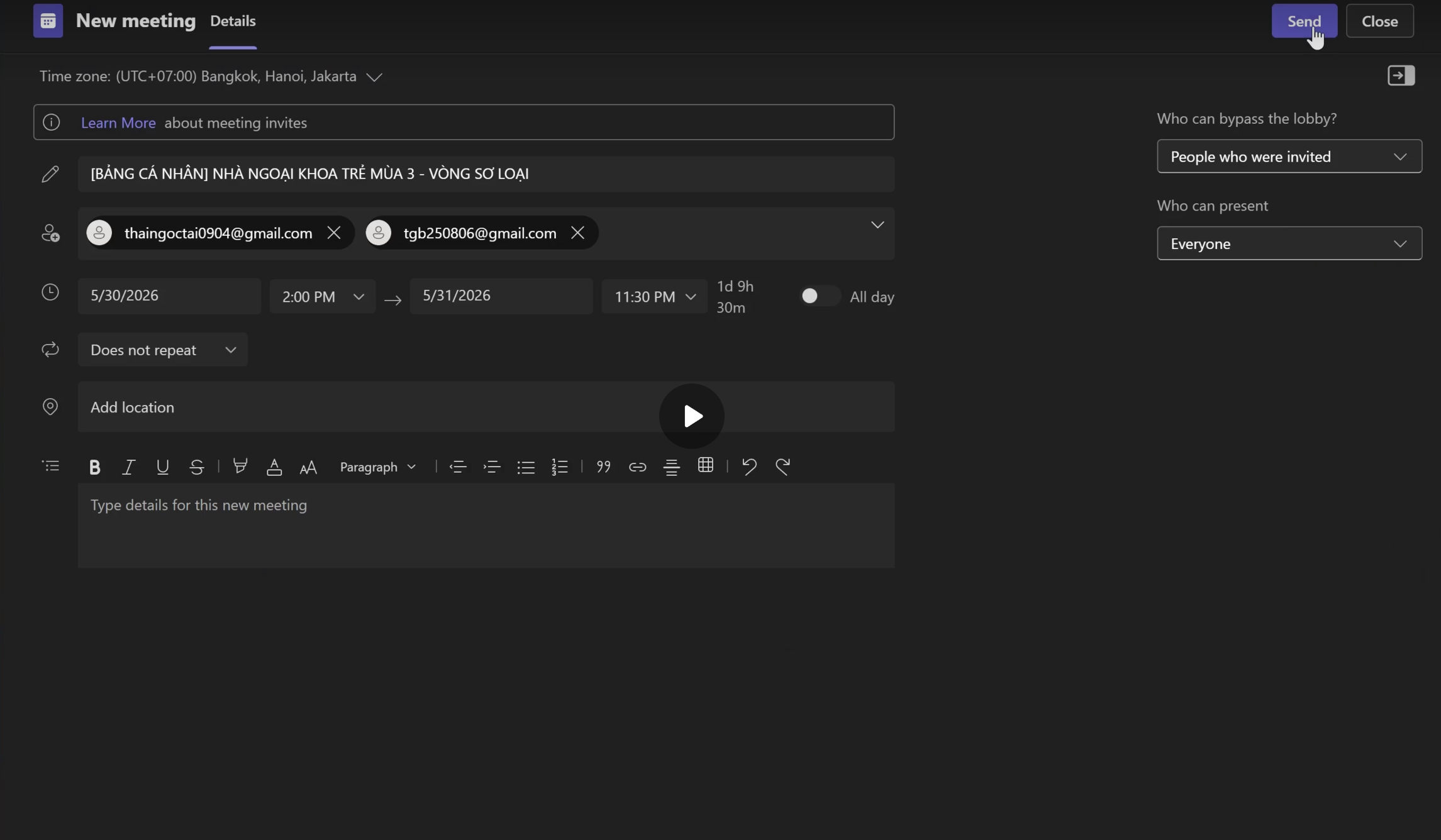This screenshot has width=1441, height=840.
Task: Insert a quote block
Action: (x=603, y=467)
